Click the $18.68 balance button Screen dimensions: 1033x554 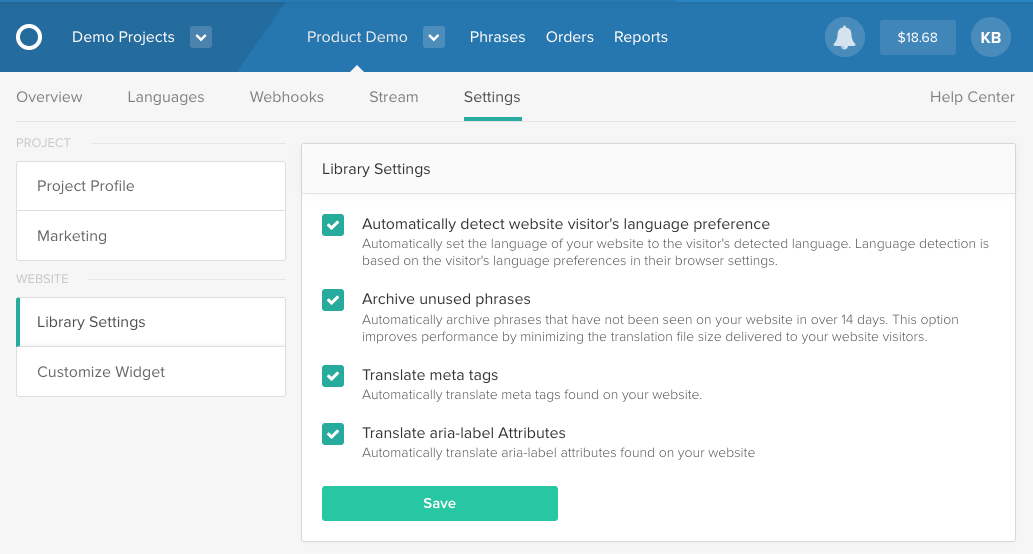click(x=918, y=37)
